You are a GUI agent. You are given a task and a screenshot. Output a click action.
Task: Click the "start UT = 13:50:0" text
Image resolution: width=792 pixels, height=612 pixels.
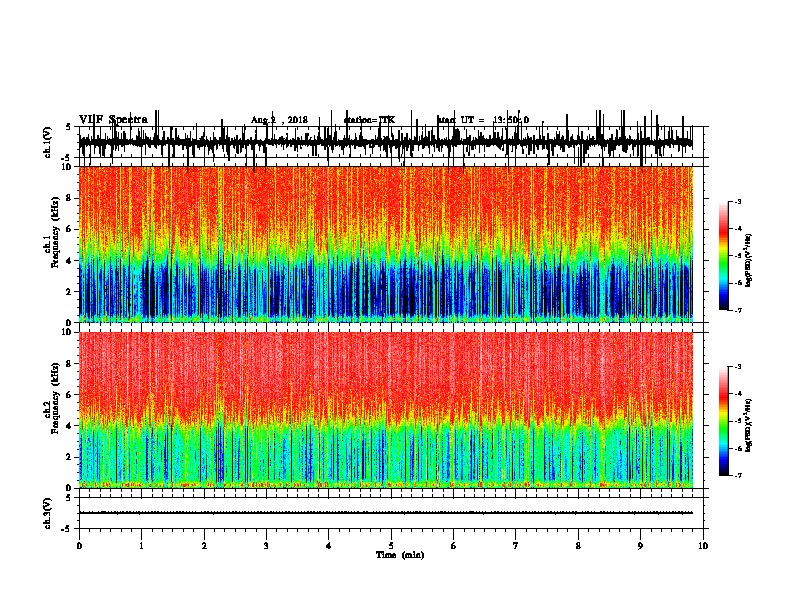pyautogui.click(x=483, y=120)
